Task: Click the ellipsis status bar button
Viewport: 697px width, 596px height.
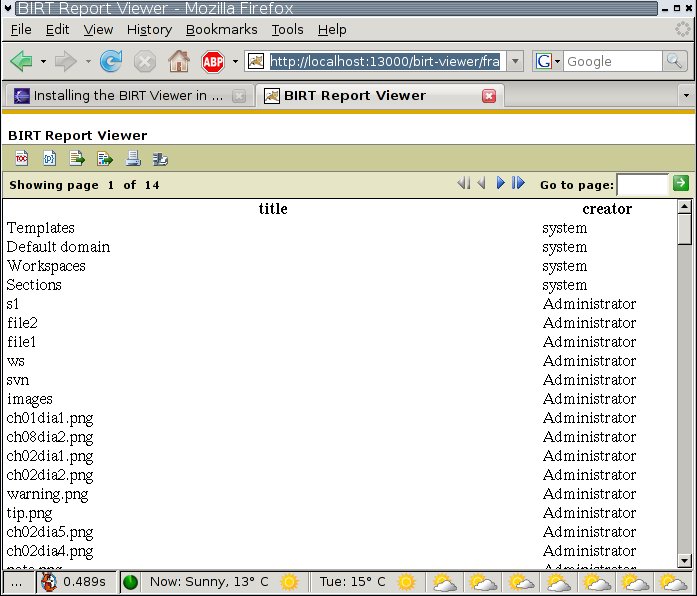Action: 16,582
